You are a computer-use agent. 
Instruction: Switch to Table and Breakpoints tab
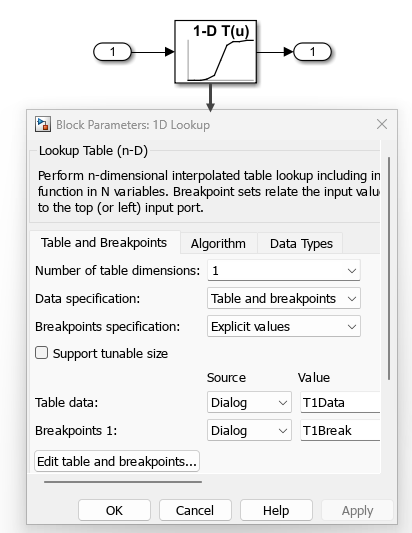pos(104,243)
